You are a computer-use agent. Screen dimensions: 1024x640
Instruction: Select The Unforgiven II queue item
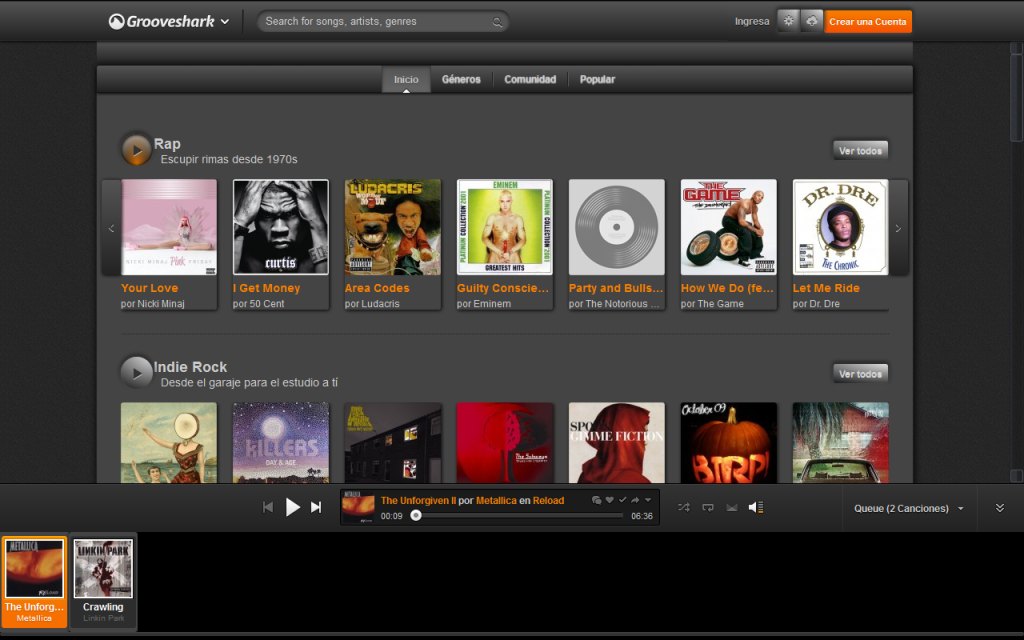coord(34,583)
